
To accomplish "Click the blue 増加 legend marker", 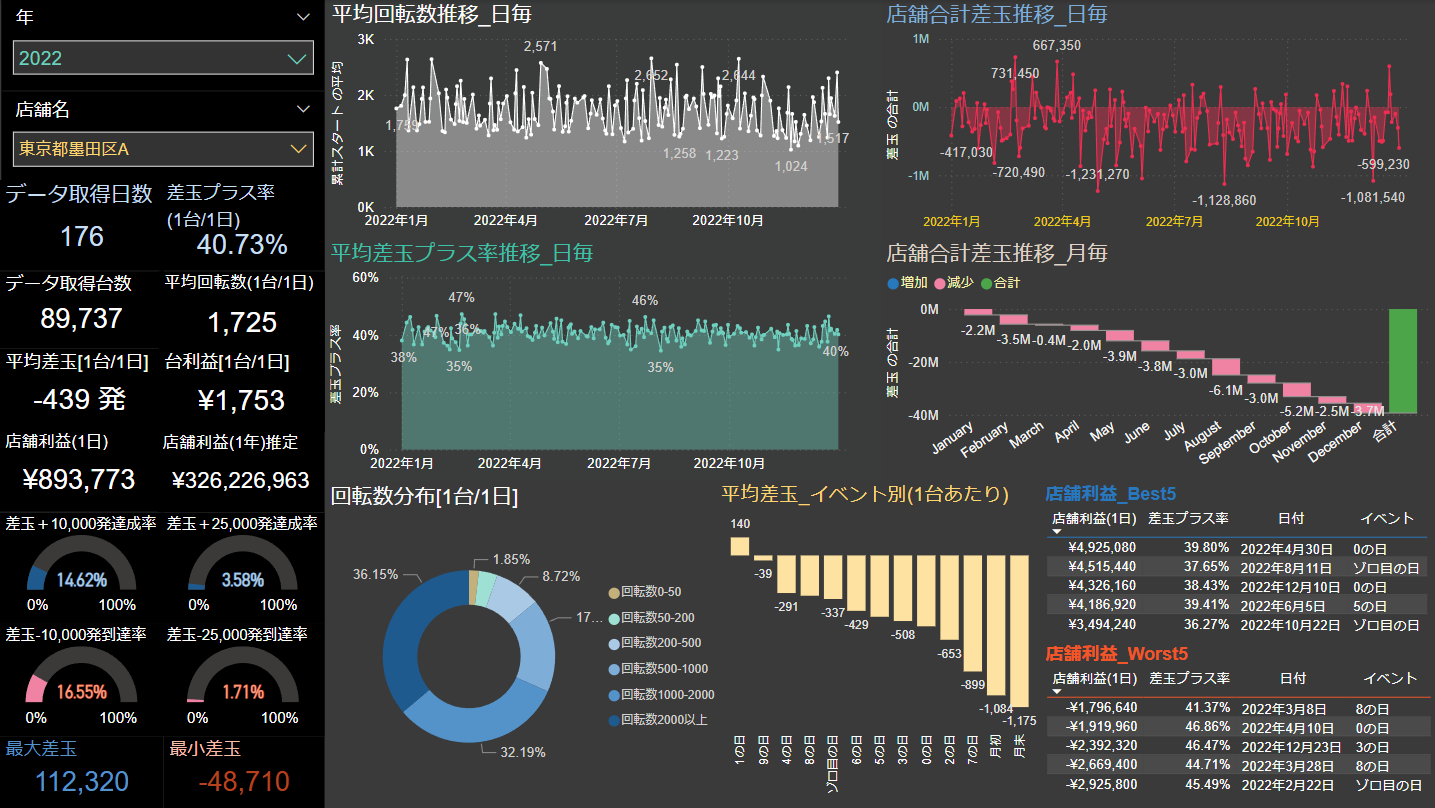I will 893,283.
